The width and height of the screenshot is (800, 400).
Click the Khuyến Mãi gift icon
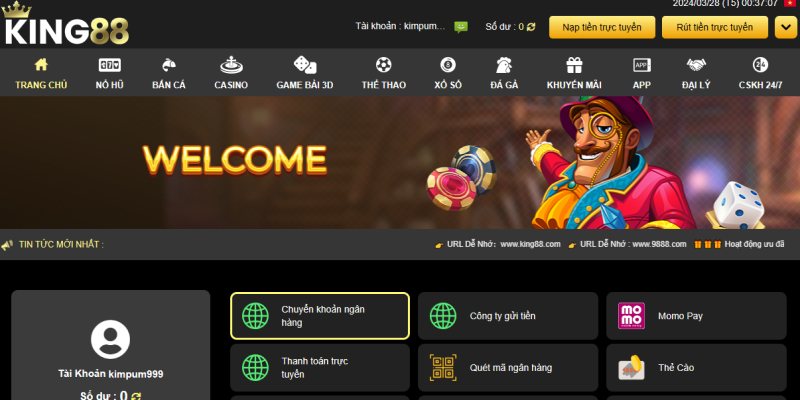574,65
